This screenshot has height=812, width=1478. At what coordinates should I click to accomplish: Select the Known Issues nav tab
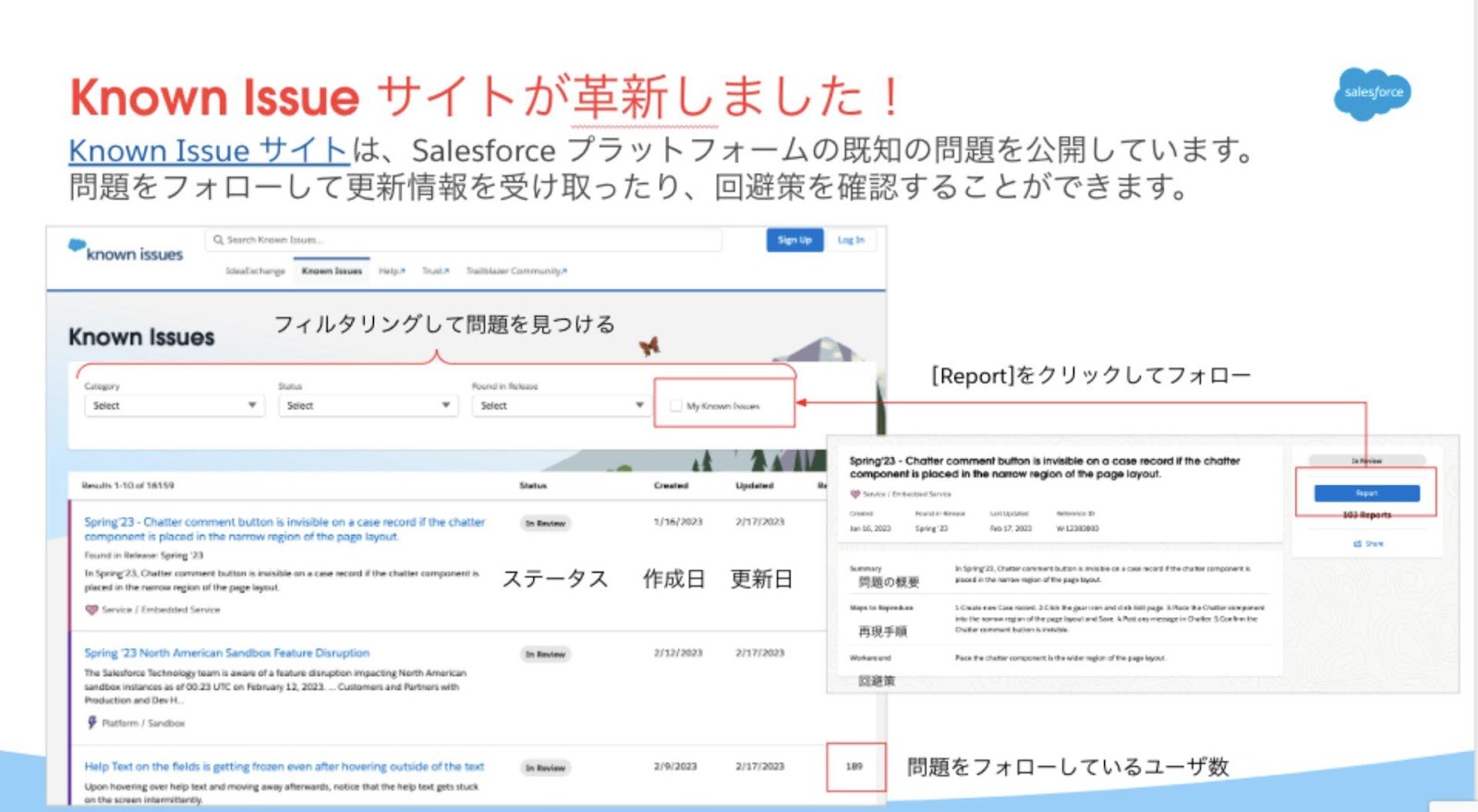[332, 271]
